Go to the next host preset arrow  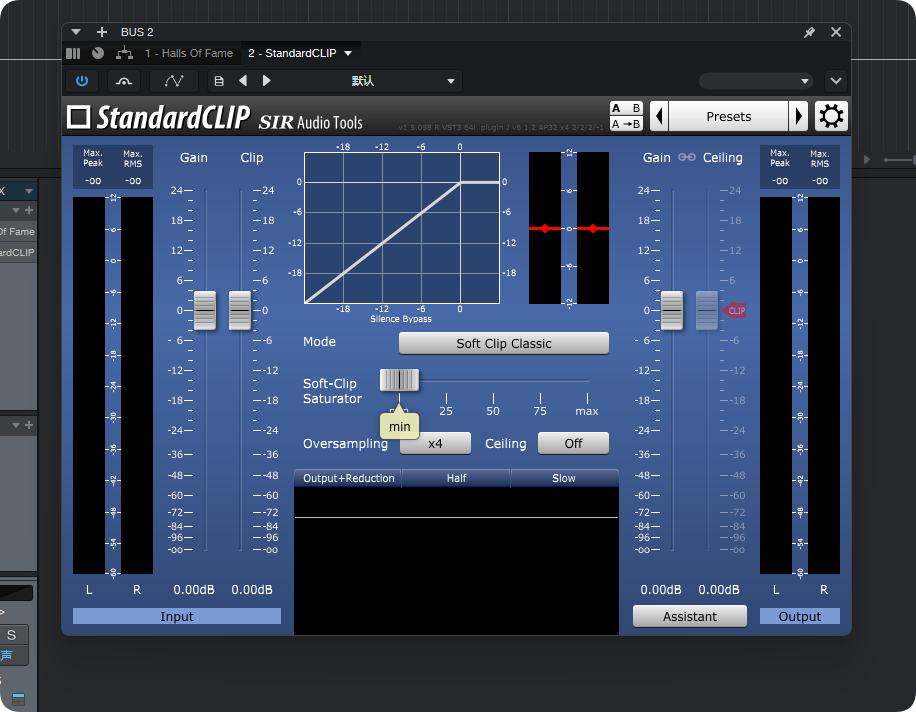(266, 81)
